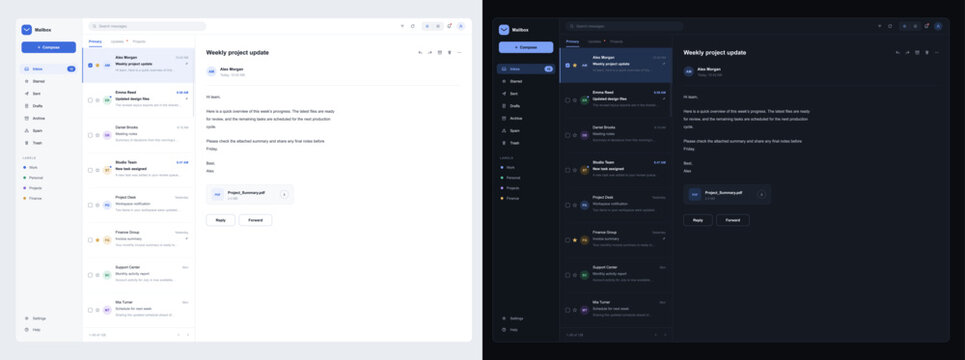Open Starred folder in dark theme sidebar
Screen dimensions: 965x360
pos(526,81)
